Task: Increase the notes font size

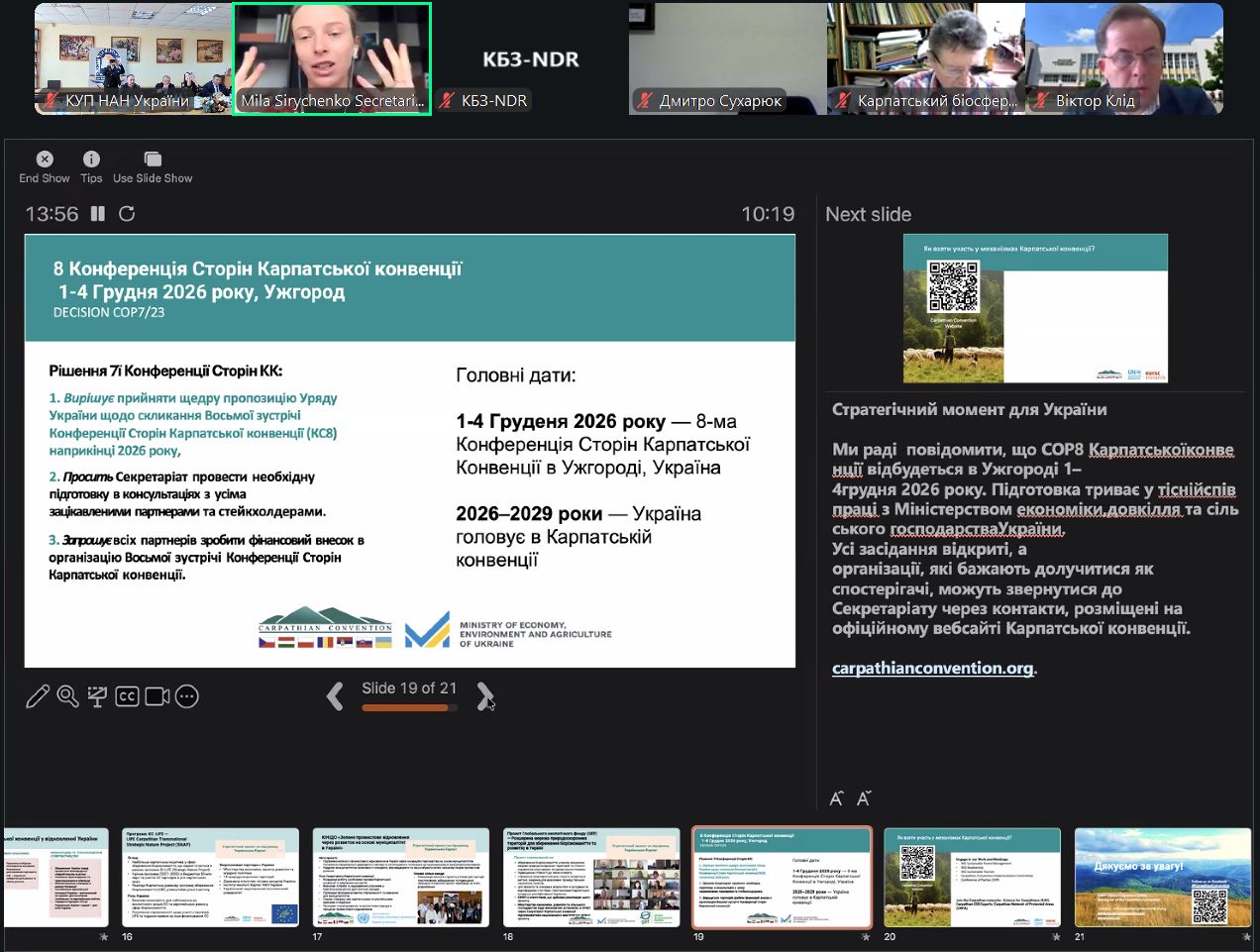Action: [x=836, y=798]
